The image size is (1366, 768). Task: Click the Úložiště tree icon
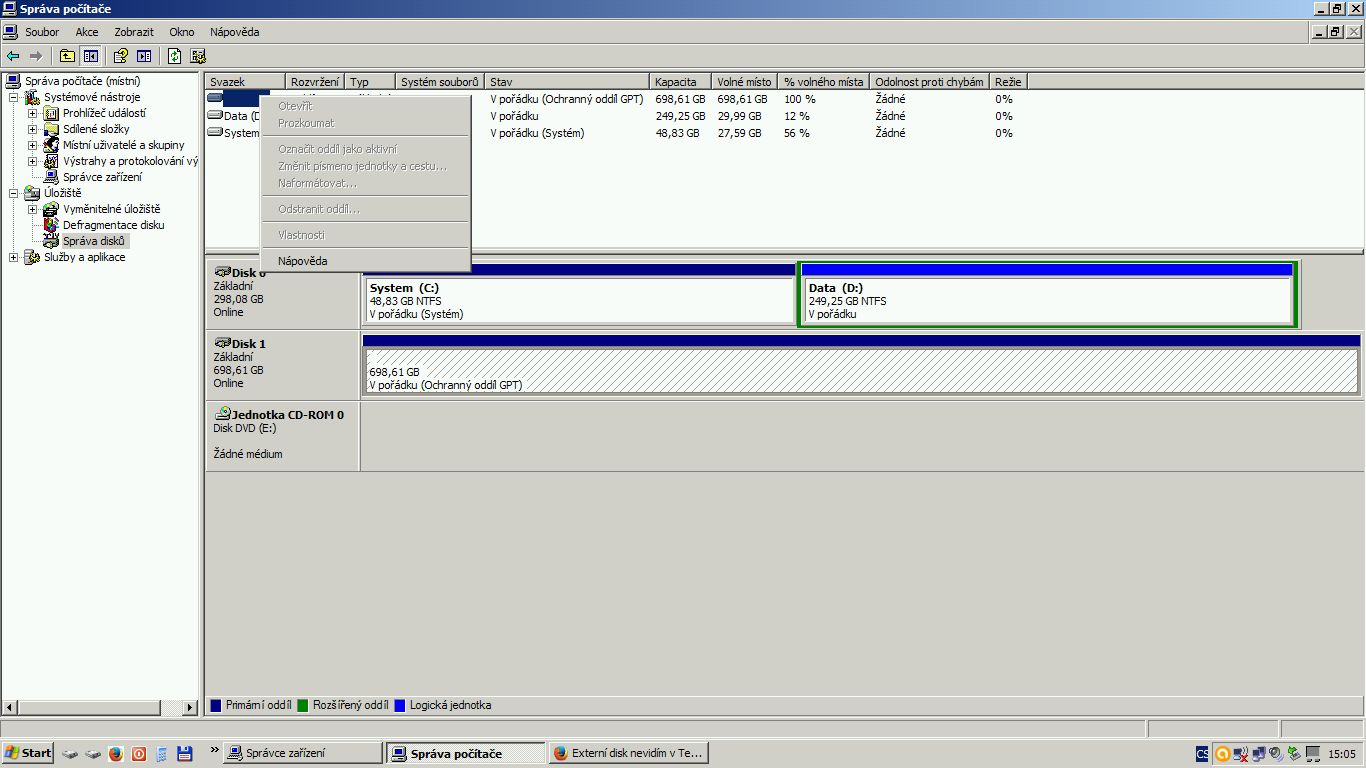pos(33,193)
